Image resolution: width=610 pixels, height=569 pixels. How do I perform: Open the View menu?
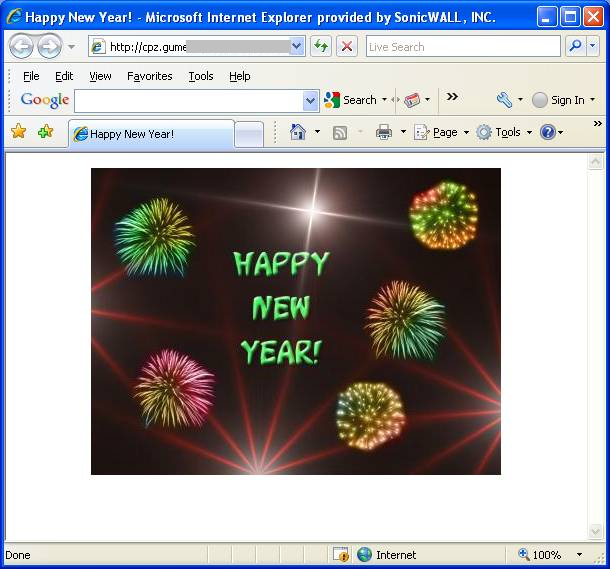coord(100,76)
